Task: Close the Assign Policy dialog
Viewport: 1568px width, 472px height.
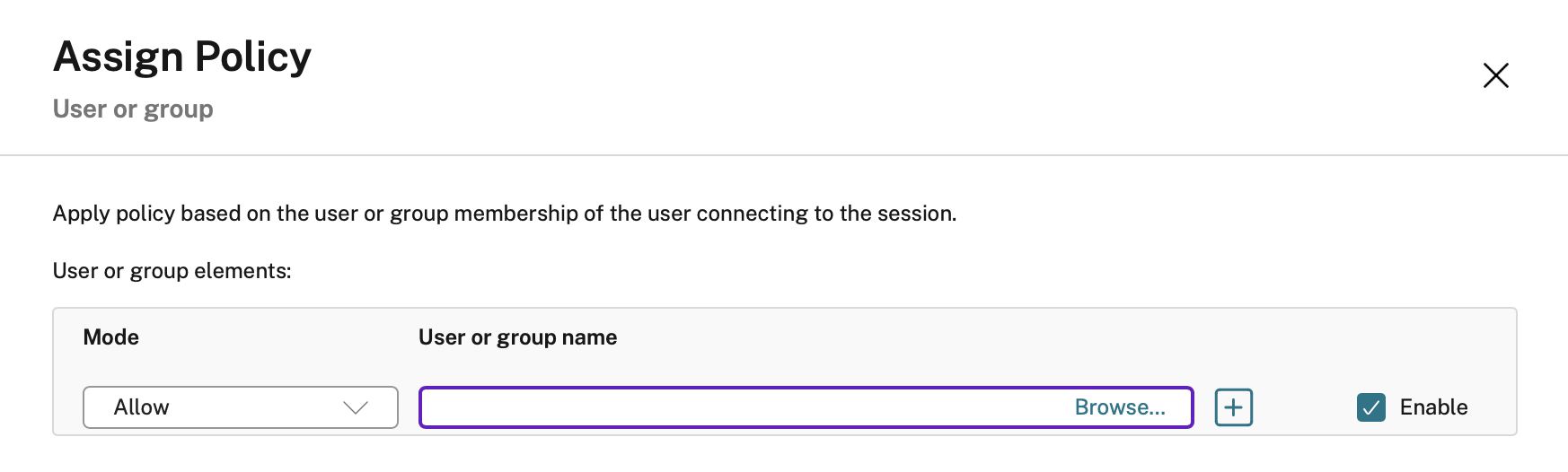Action: coord(1495,75)
